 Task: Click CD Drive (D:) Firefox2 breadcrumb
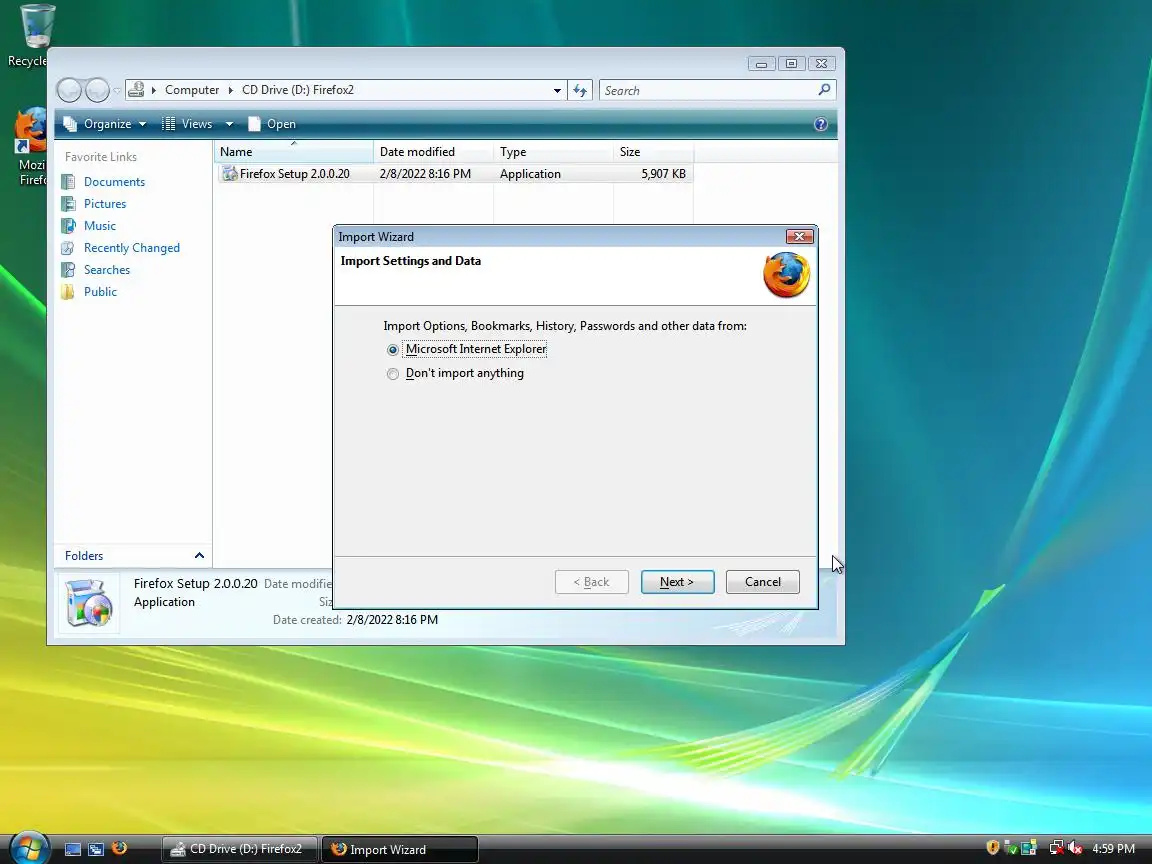pos(298,90)
